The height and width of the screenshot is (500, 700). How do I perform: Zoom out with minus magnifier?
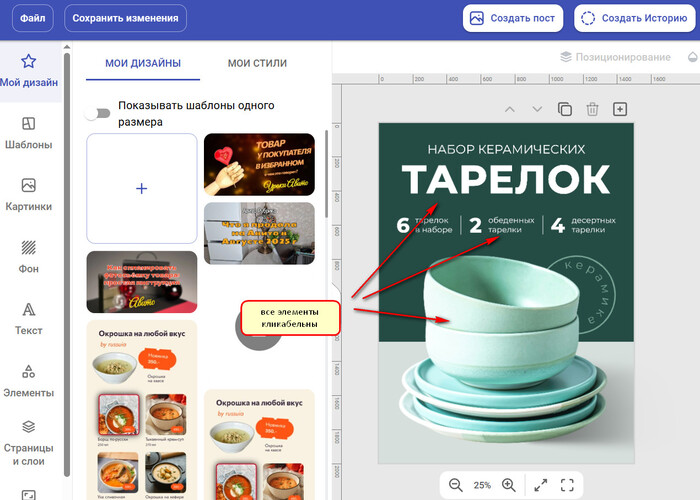pyautogui.click(x=456, y=485)
